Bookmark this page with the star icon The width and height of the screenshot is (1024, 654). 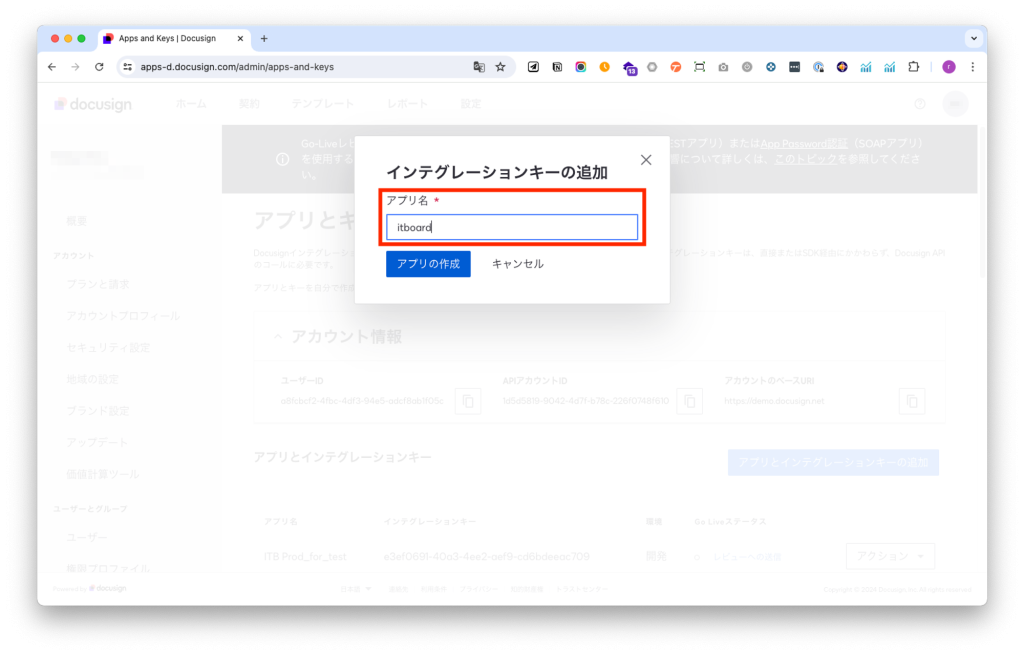point(500,67)
